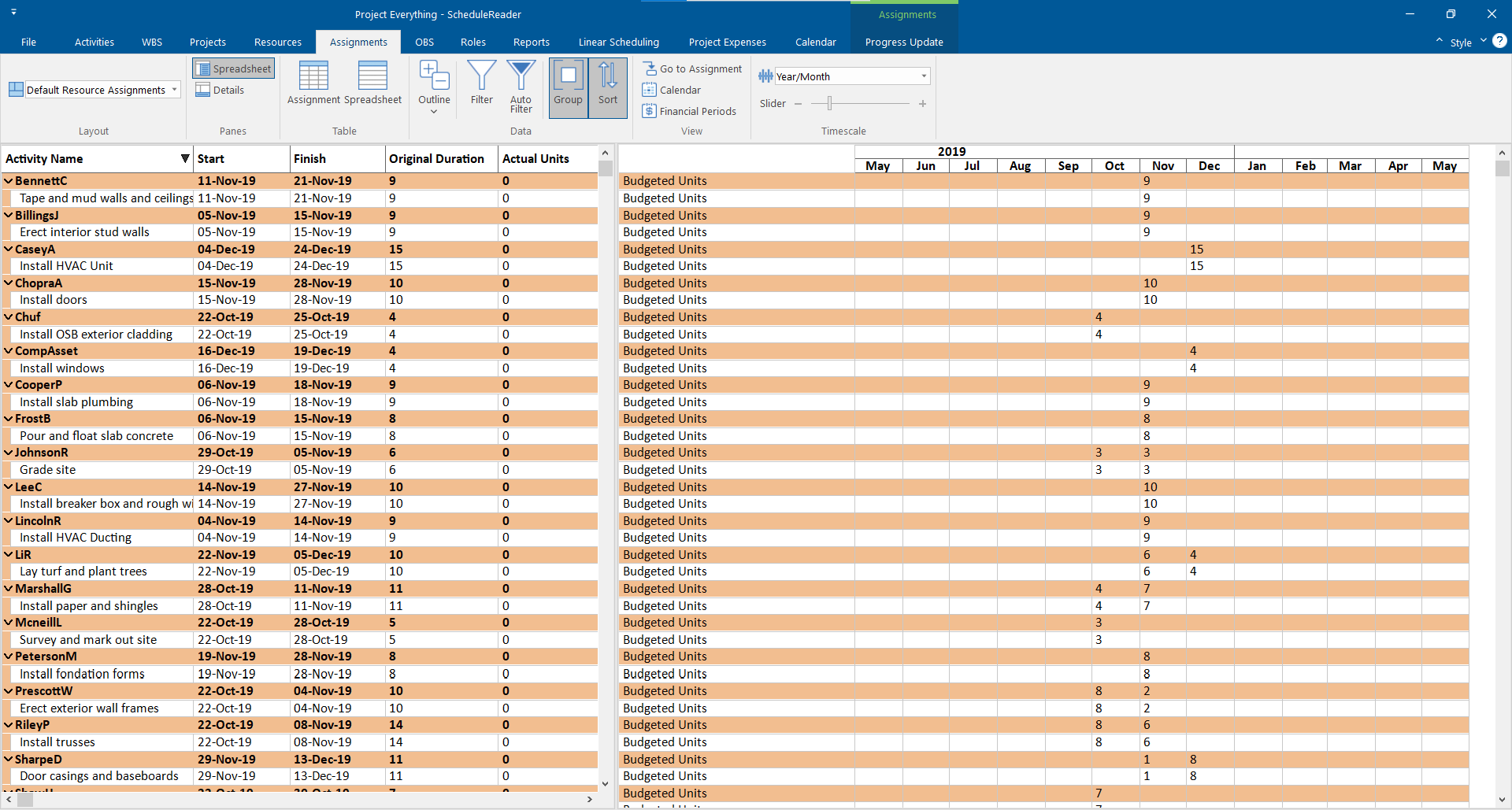The image size is (1512, 810).
Task: Collapse the MarshallG group
Action: point(9,589)
